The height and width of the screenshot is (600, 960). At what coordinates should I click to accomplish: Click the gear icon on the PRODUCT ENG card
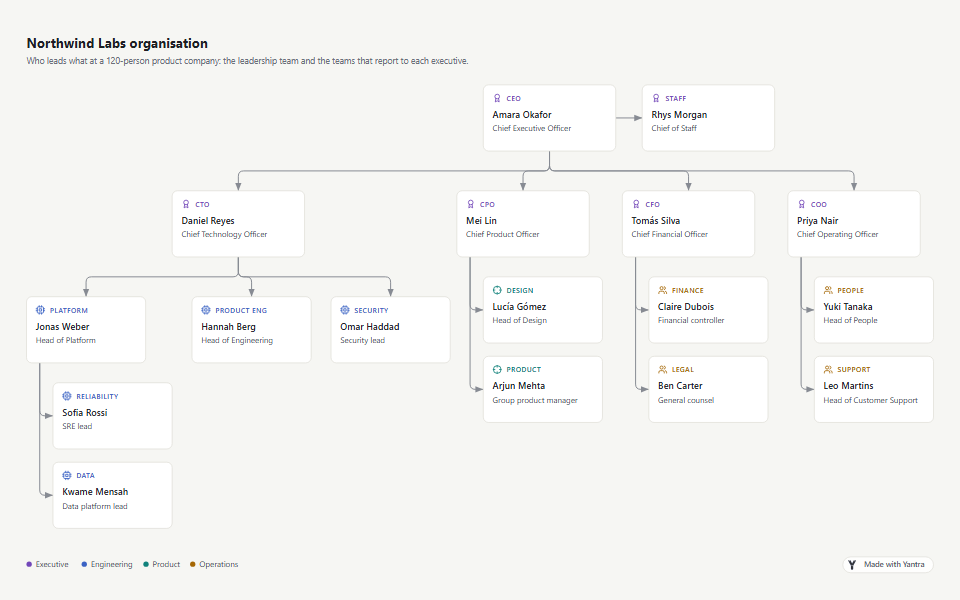[206, 310]
